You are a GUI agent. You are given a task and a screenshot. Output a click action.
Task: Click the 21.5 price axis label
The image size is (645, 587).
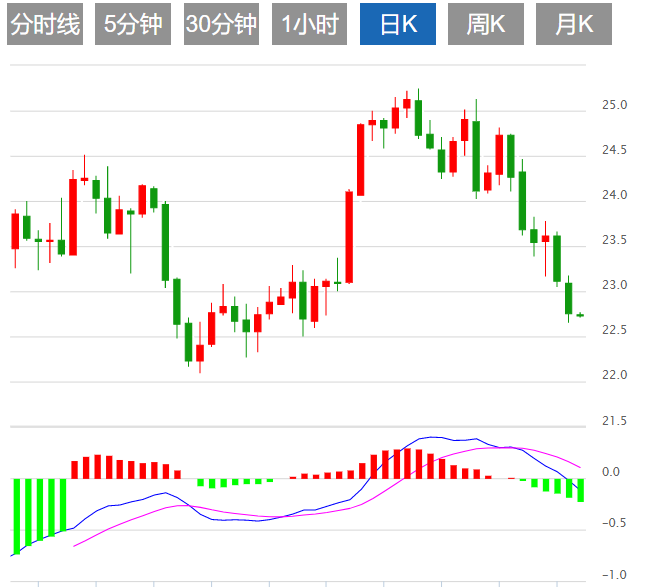click(x=614, y=421)
